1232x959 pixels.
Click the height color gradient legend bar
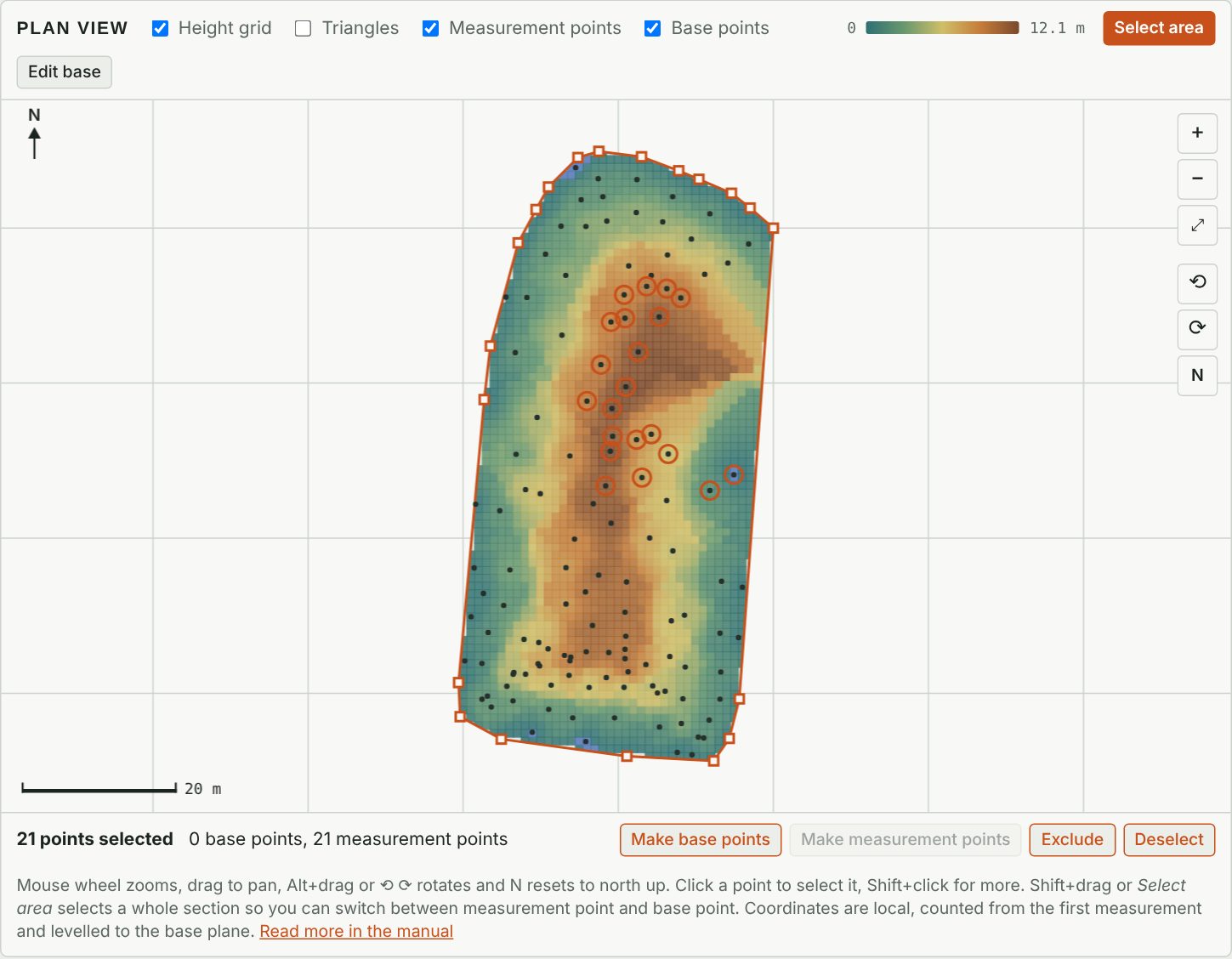[942, 28]
